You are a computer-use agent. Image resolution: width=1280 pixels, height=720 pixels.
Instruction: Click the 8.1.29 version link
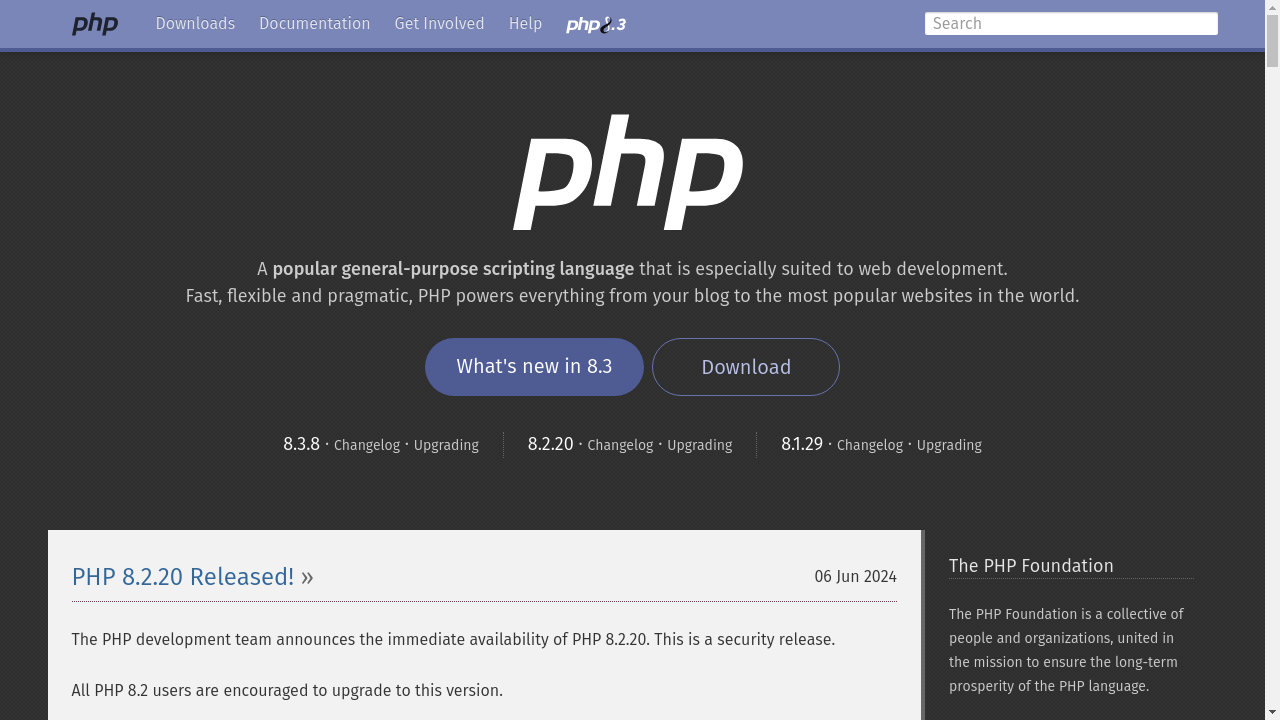[801, 444]
